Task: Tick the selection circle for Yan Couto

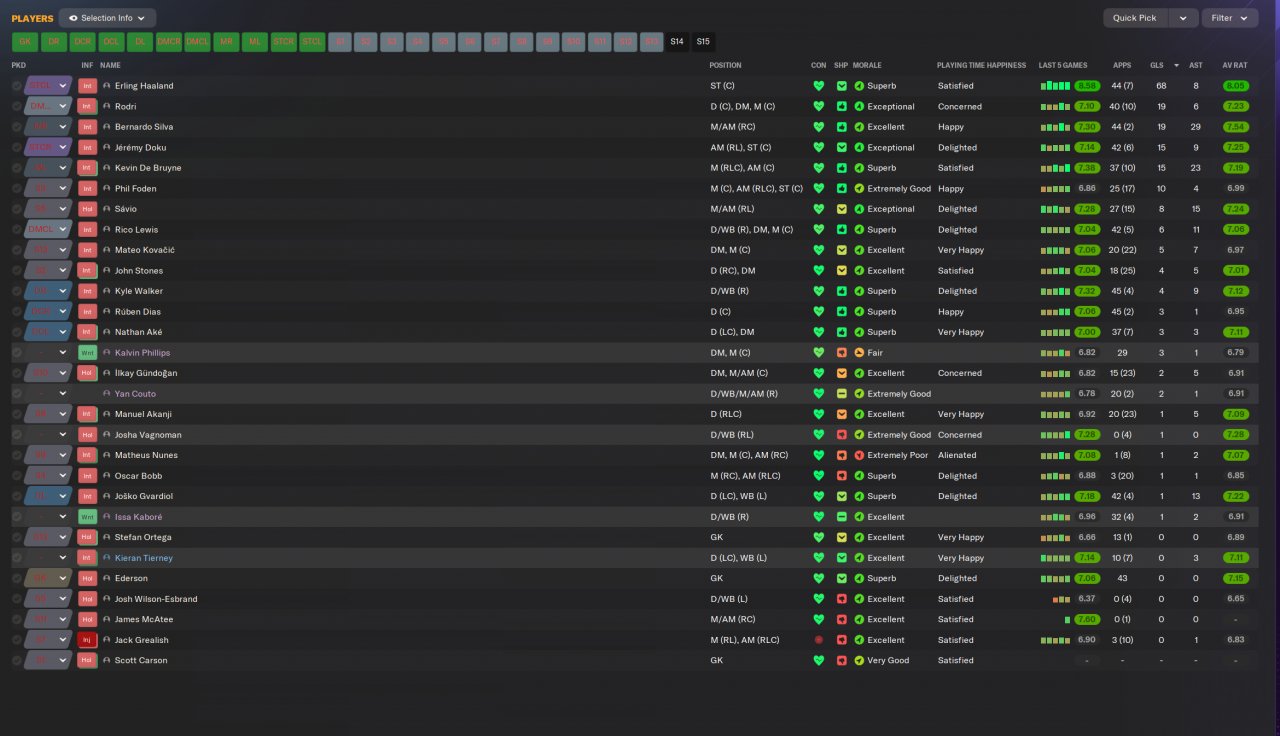Action: click(x=17, y=394)
